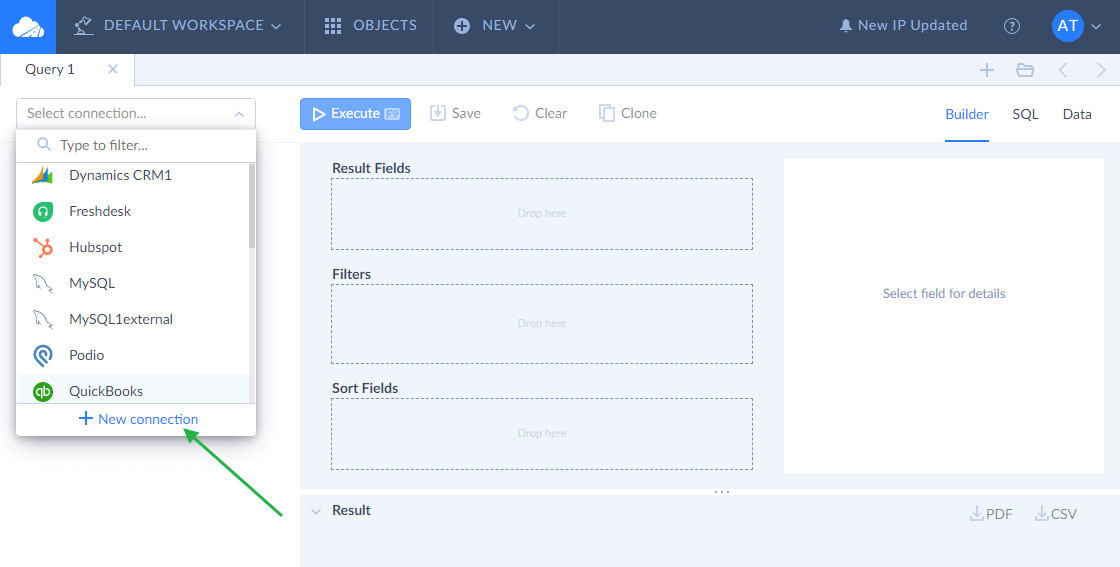Image resolution: width=1120 pixels, height=567 pixels.
Task: Switch to the SQL tab
Action: tap(1025, 114)
